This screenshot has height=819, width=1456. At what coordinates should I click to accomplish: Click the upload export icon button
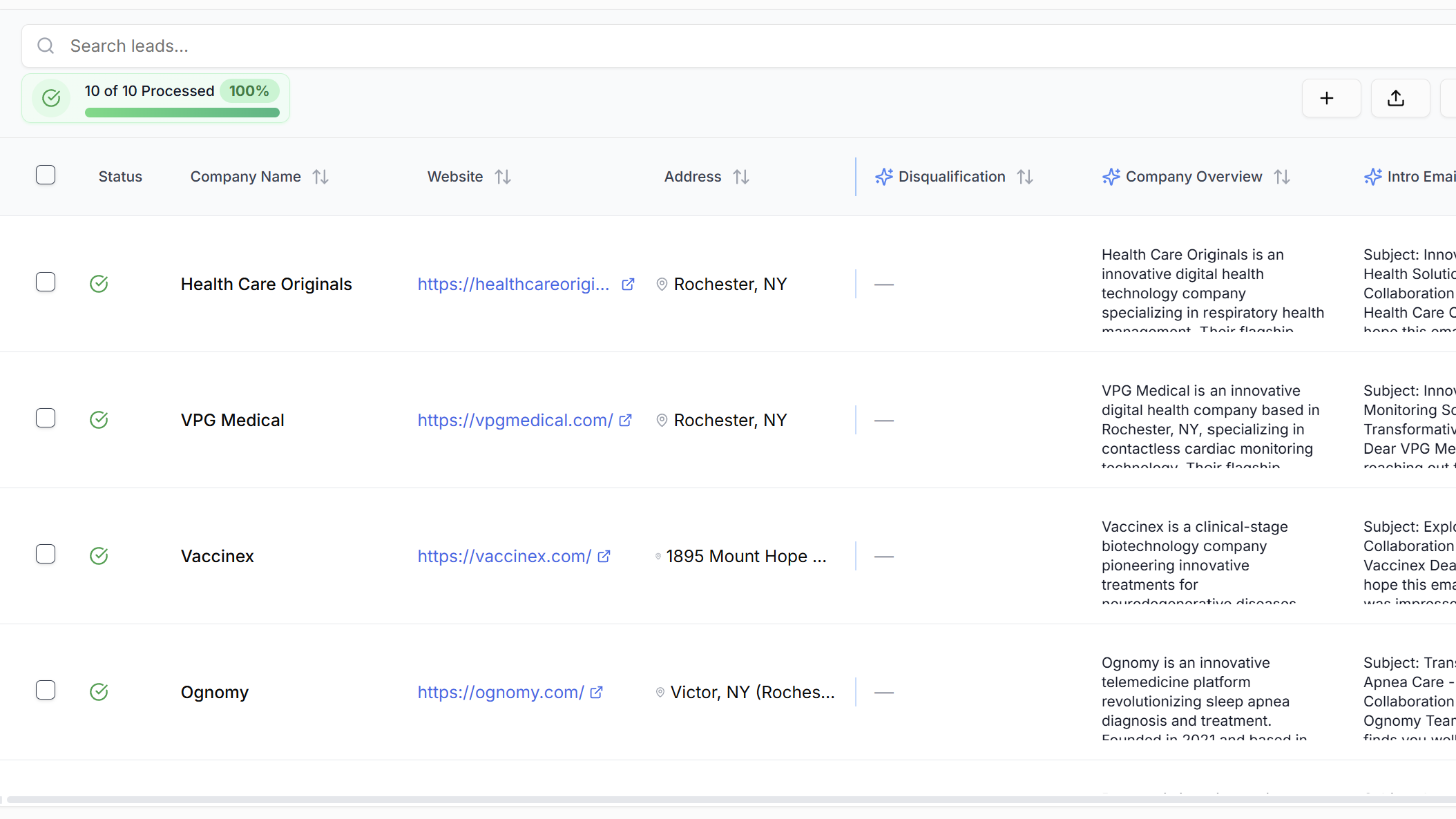(x=1400, y=98)
